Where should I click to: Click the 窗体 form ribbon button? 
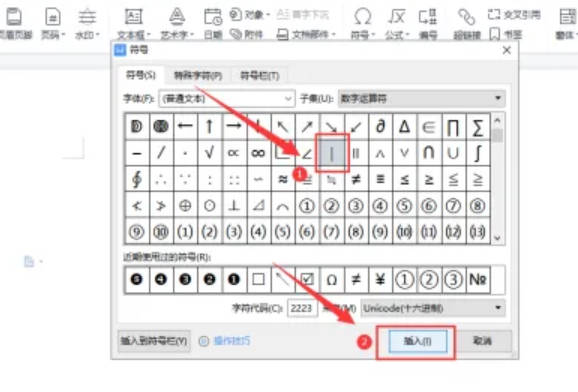566,23
